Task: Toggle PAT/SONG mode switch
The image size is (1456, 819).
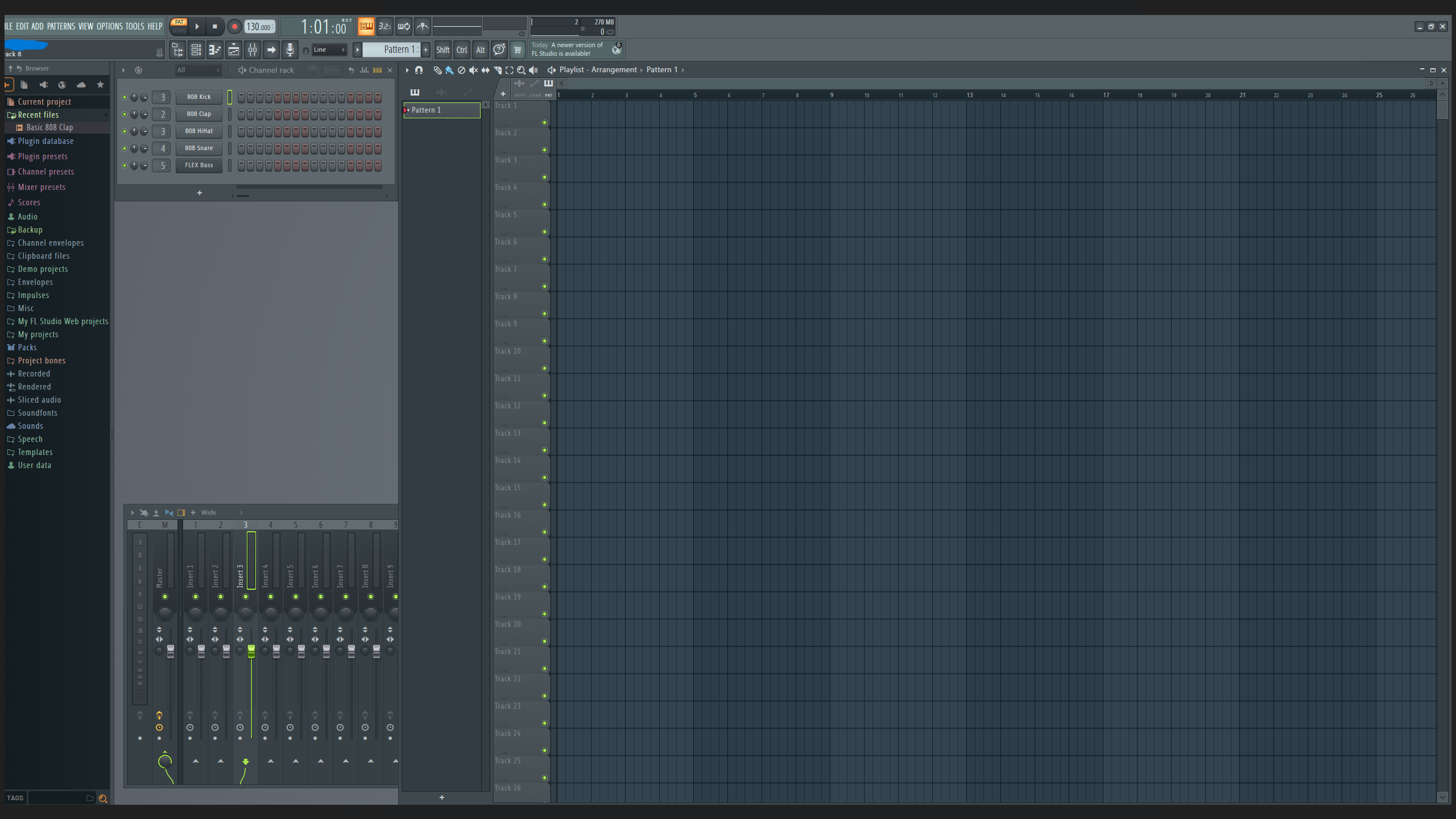Action: (179, 26)
